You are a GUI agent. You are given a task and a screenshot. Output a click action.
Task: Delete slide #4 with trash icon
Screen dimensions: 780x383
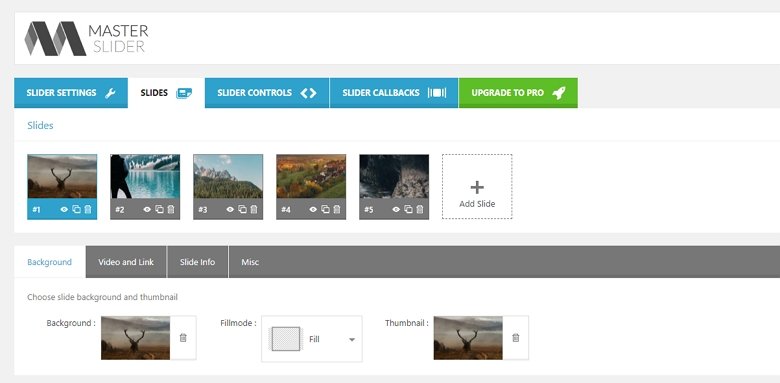click(337, 209)
